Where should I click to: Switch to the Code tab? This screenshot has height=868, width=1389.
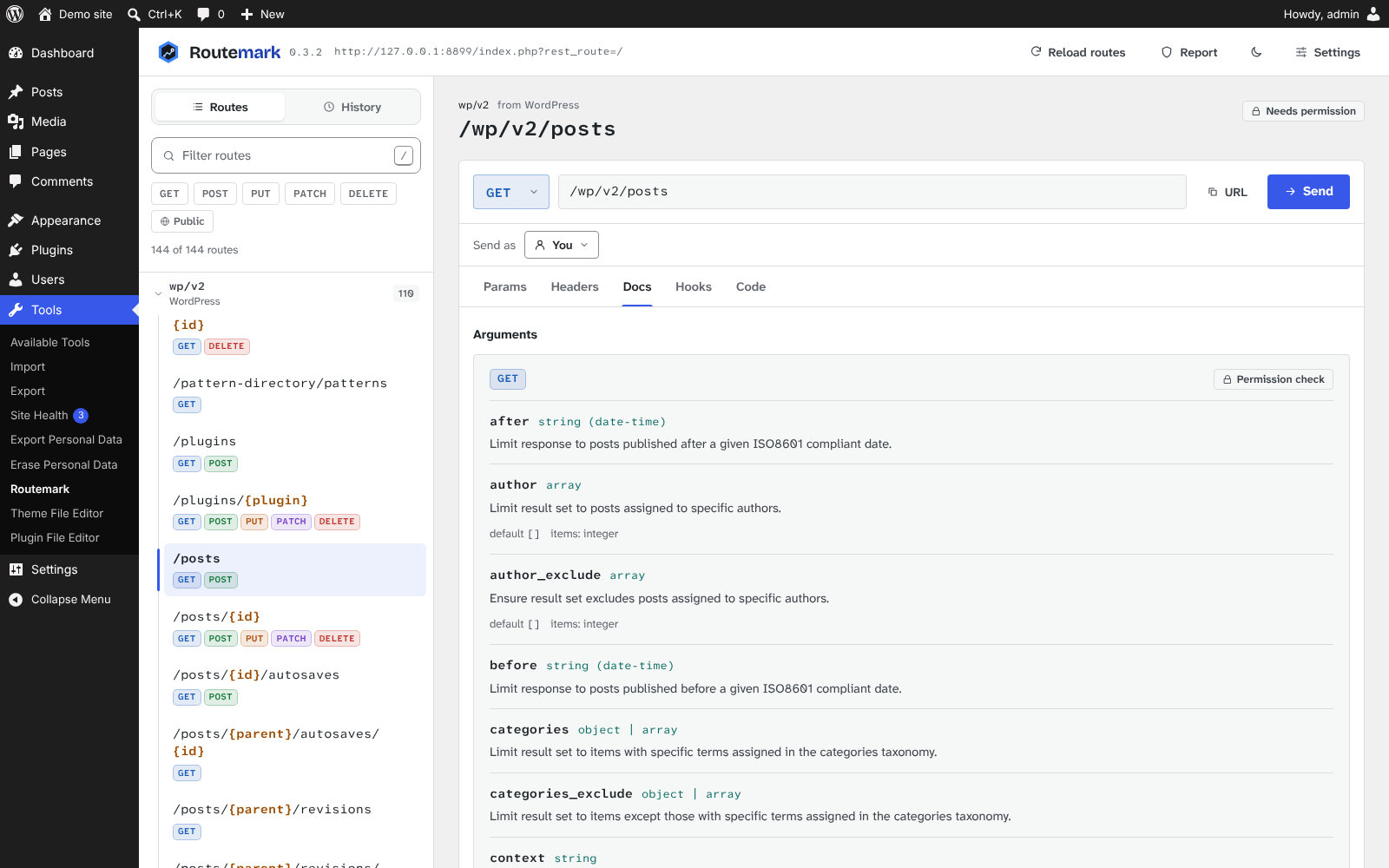coord(751,286)
